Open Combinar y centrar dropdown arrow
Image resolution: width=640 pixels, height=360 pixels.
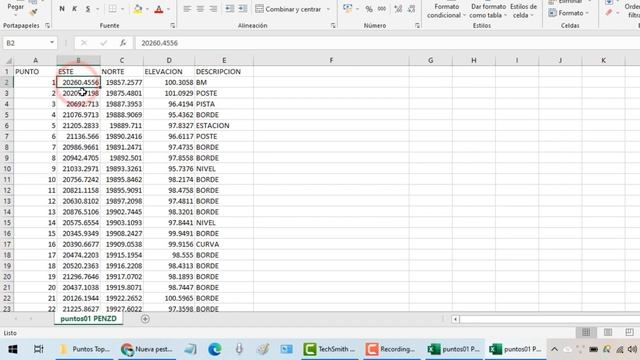(328, 9)
